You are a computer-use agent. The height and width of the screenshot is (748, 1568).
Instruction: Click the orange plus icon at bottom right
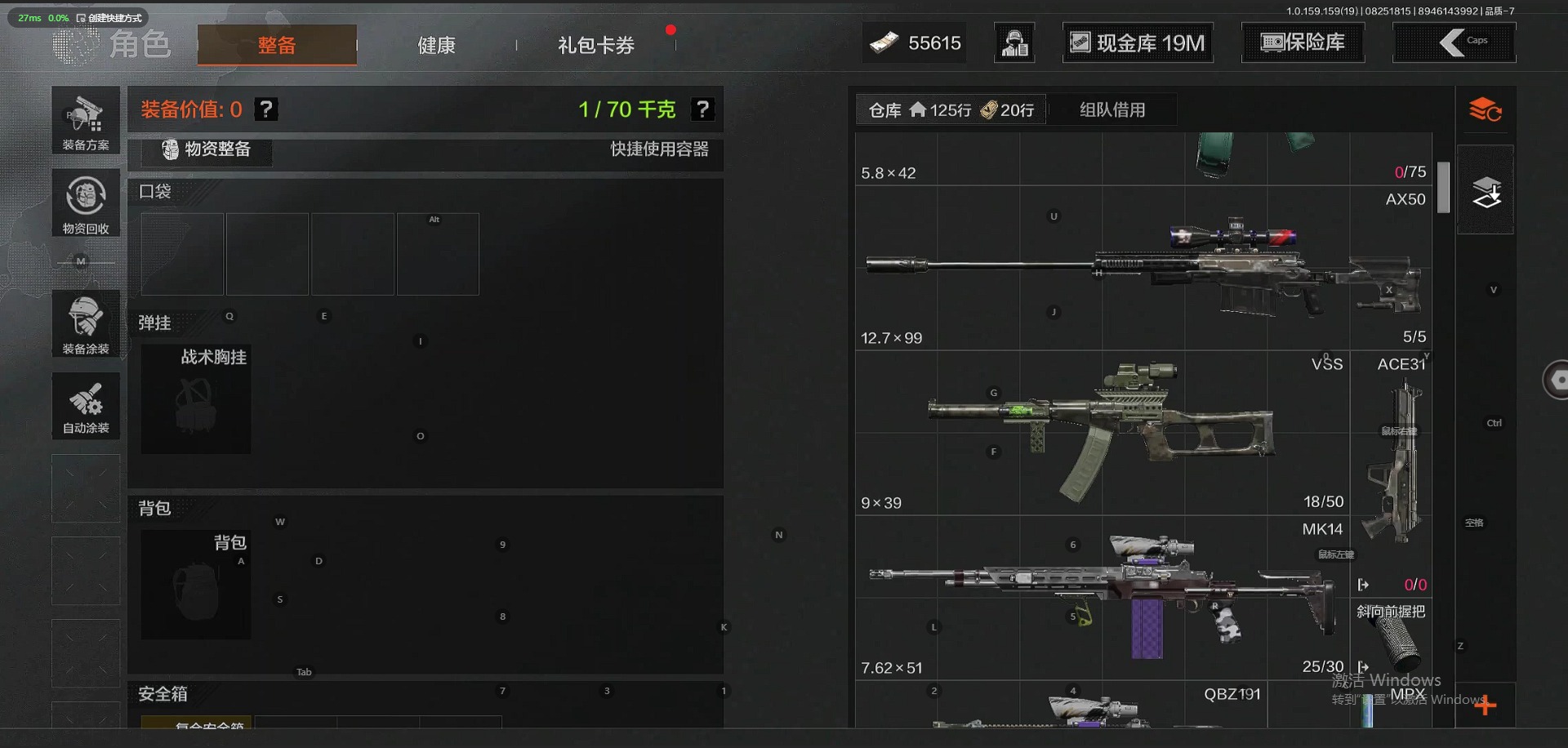(x=1486, y=705)
